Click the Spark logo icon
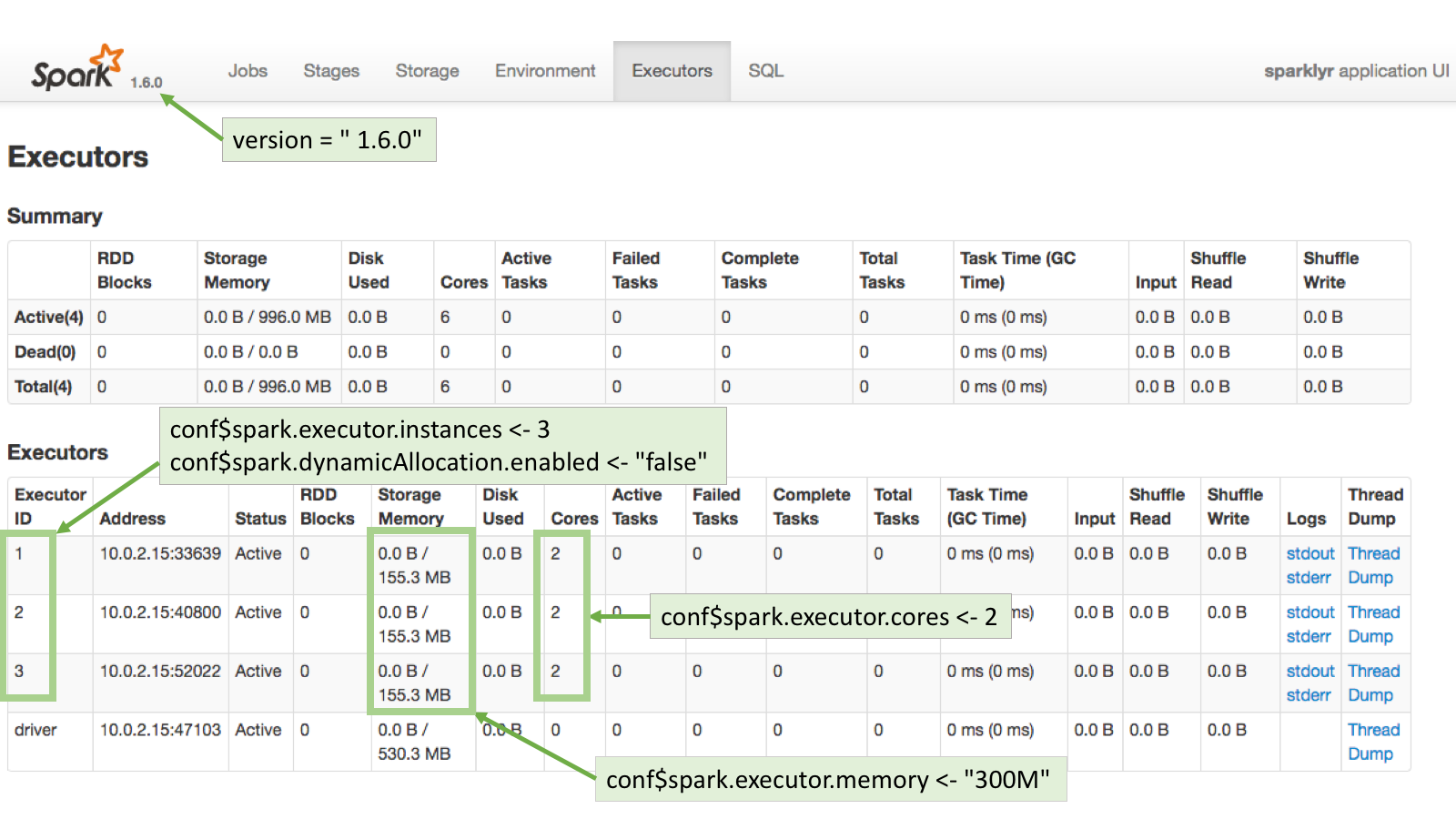1456x819 pixels. tap(76, 69)
